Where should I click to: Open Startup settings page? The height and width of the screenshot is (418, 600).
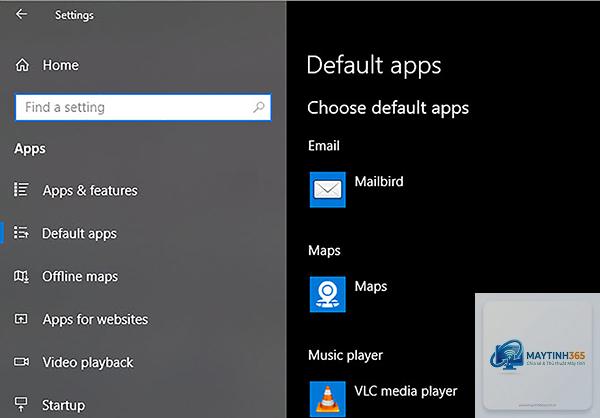(x=64, y=405)
